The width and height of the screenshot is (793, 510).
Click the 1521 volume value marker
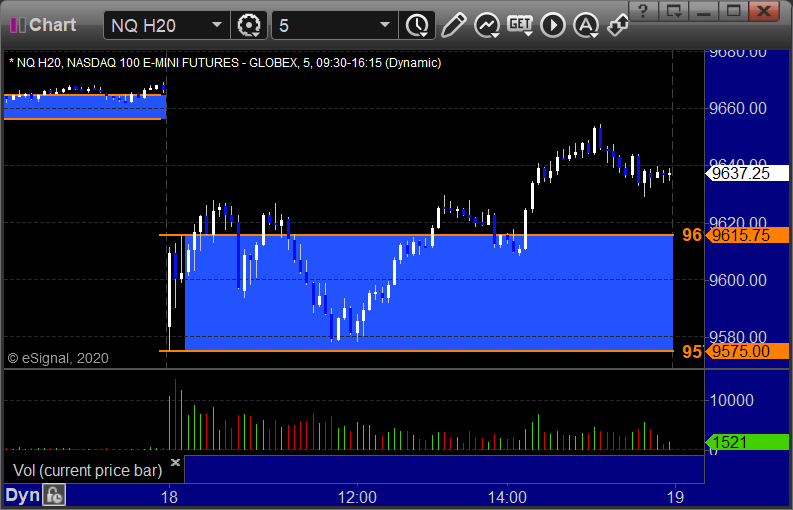(x=747, y=442)
